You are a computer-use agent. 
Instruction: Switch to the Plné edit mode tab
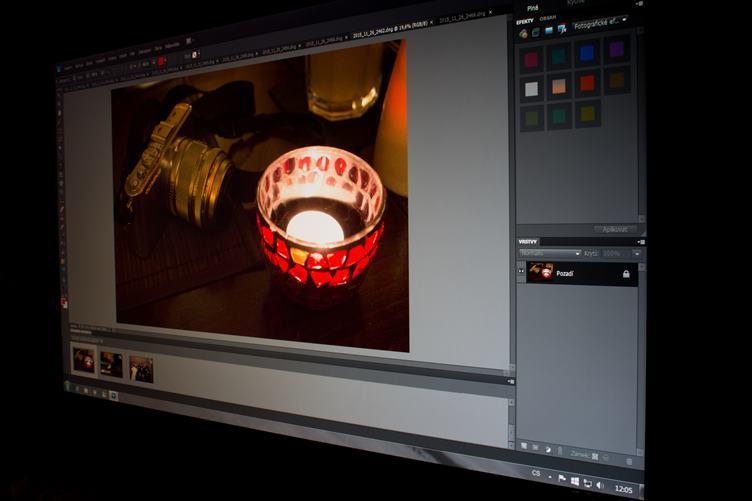[x=533, y=8]
